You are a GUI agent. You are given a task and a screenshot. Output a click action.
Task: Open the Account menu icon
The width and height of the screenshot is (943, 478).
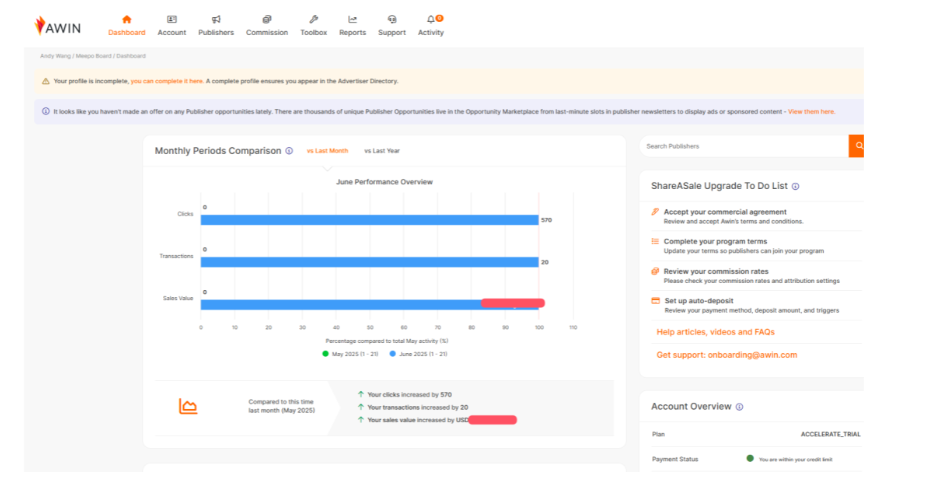point(171,19)
